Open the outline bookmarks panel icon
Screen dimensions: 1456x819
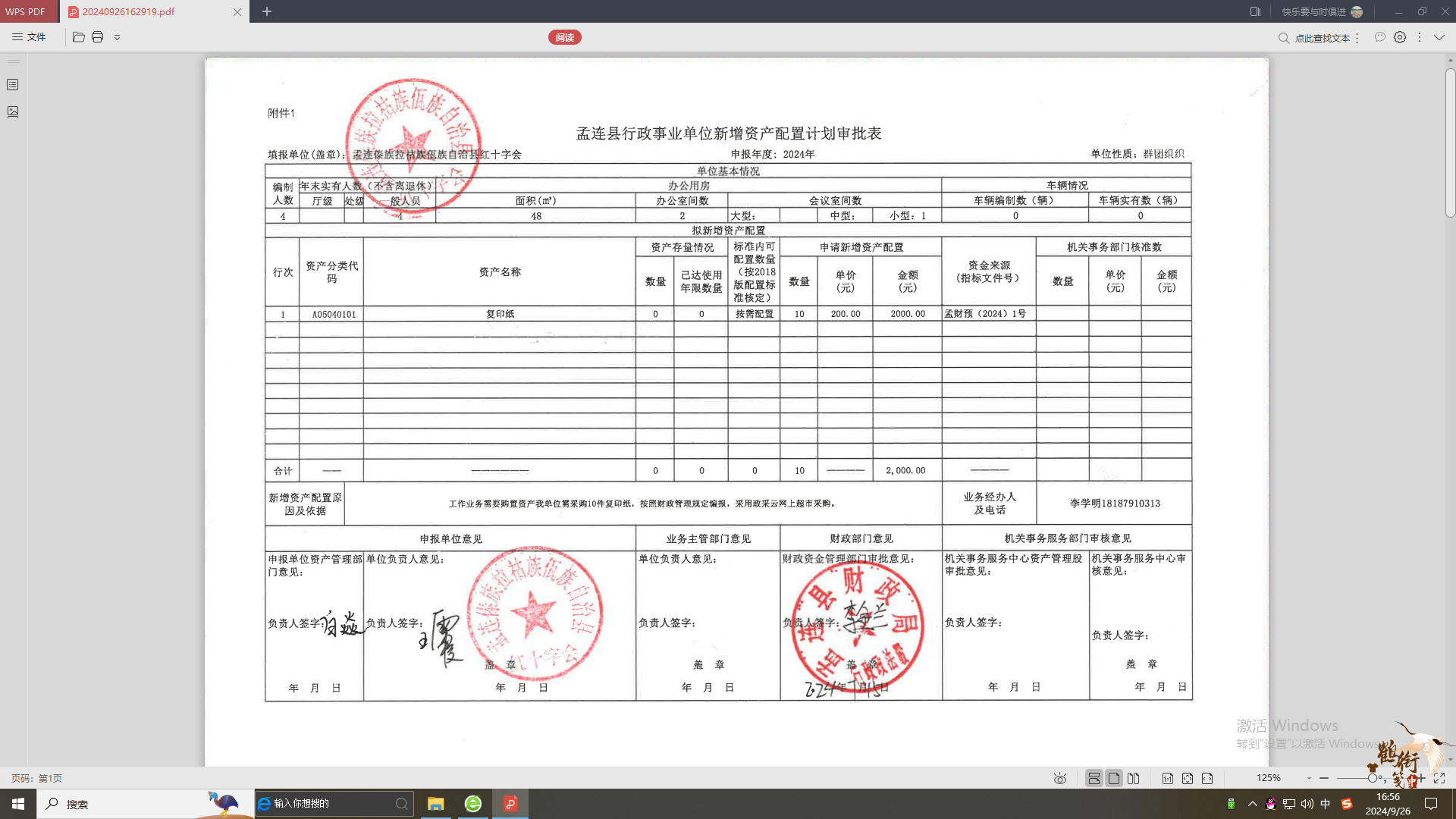tap(13, 85)
